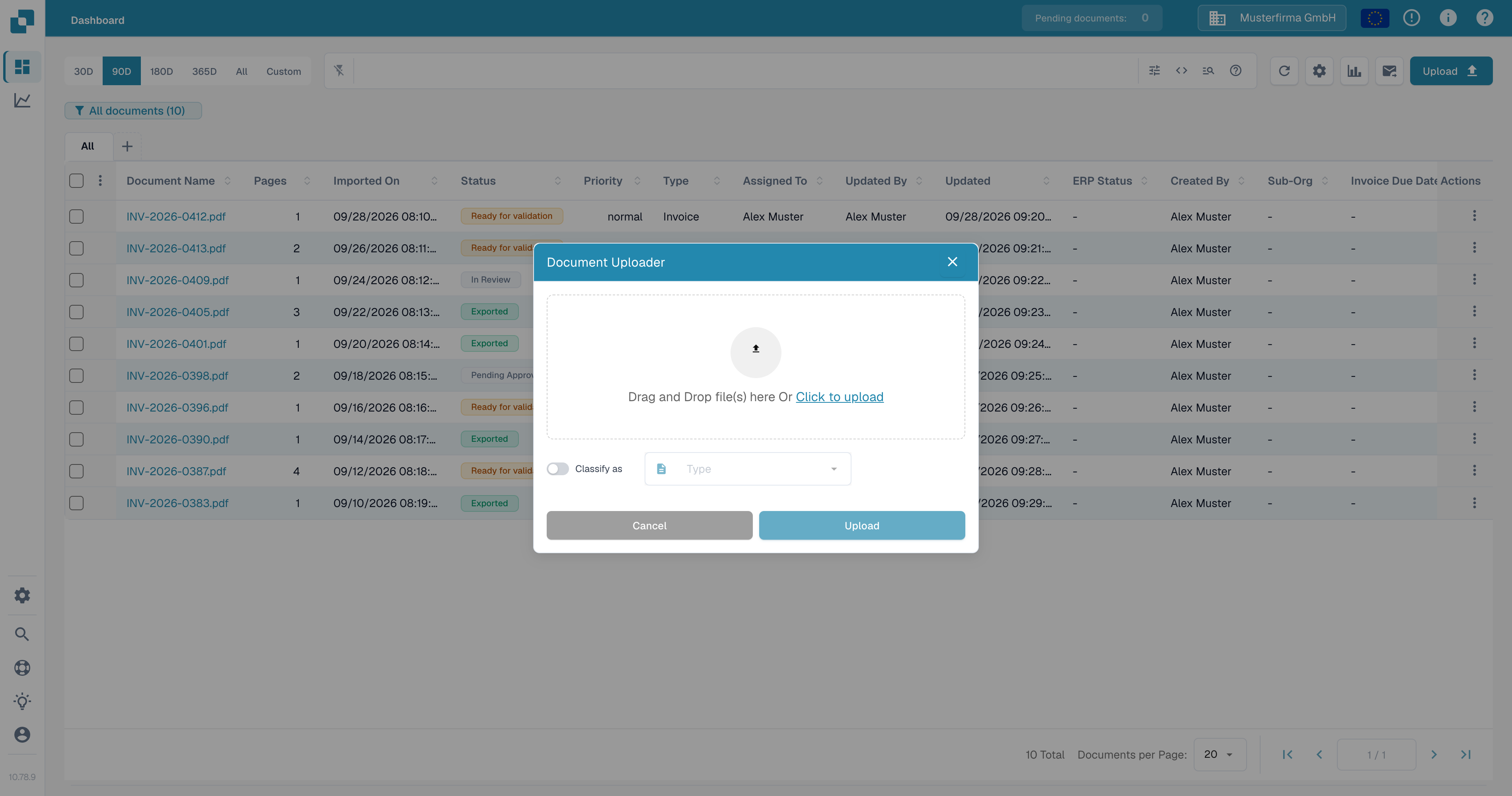The width and height of the screenshot is (1512, 796).
Task: Click the EU flag region icon
Action: point(1375,18)
